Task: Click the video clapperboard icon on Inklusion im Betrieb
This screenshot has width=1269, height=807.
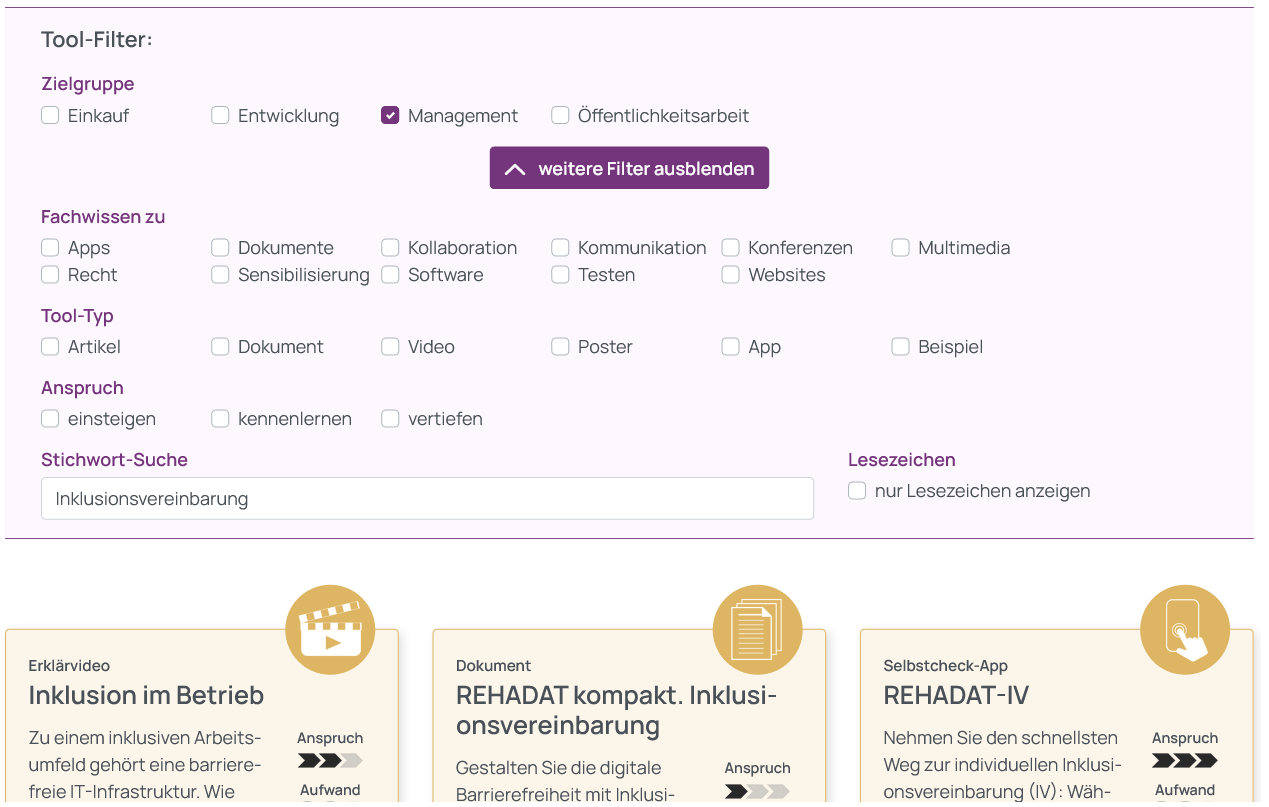Action: coord(330,630)
